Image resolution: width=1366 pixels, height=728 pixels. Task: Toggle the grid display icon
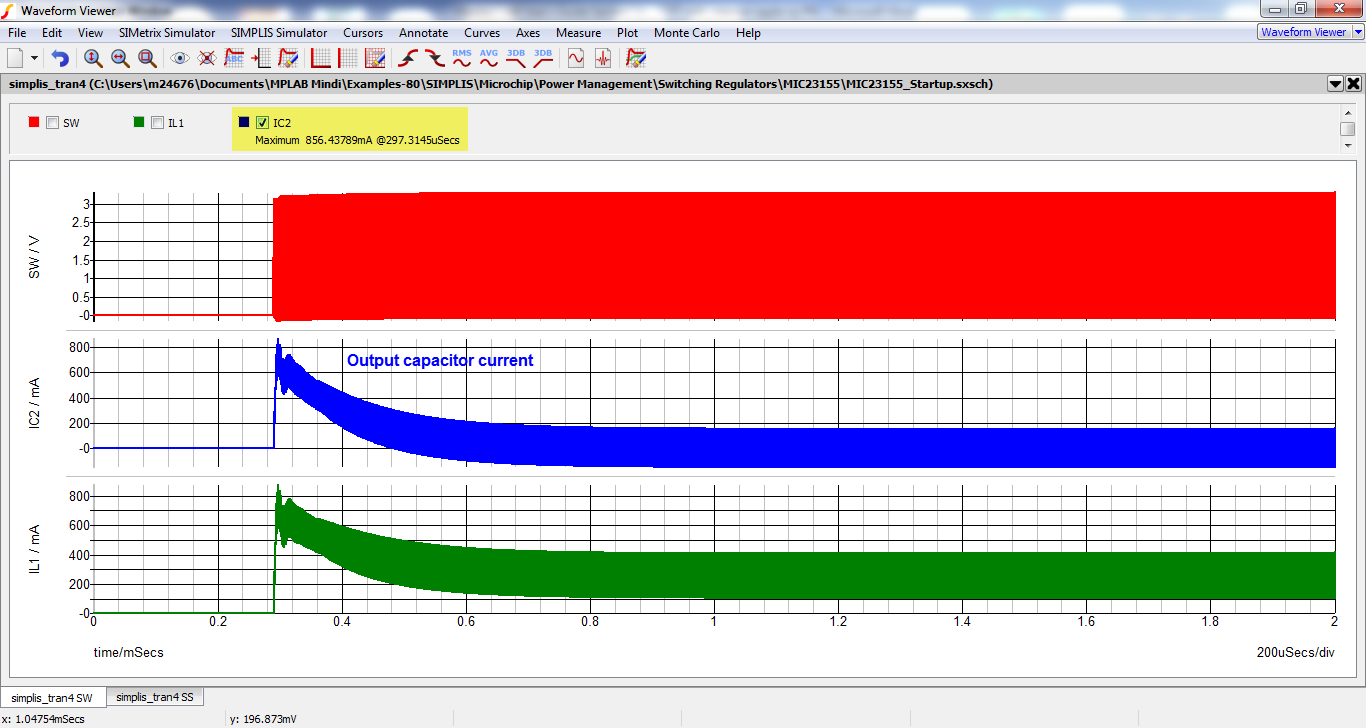tap(347, 58)
